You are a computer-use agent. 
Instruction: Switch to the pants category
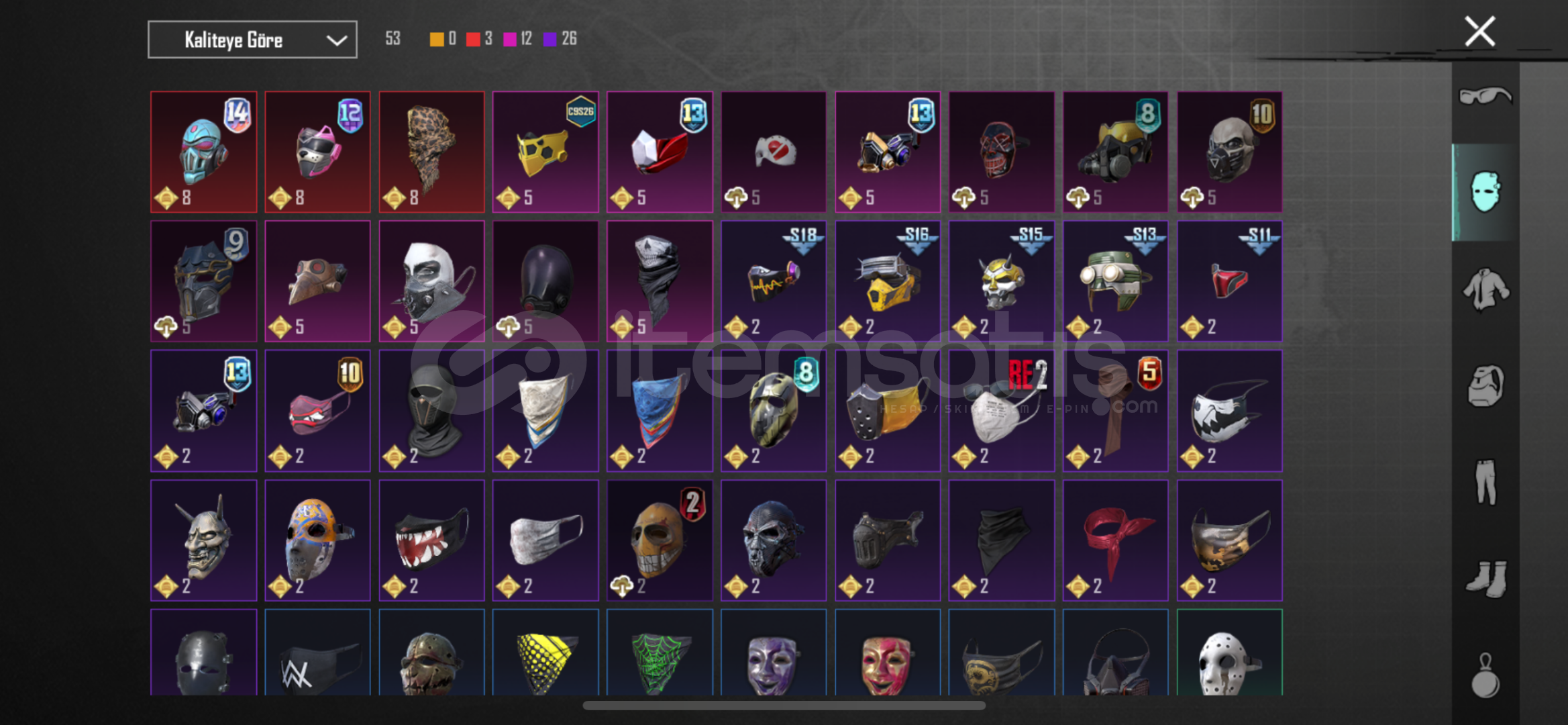coord(1485,482)
